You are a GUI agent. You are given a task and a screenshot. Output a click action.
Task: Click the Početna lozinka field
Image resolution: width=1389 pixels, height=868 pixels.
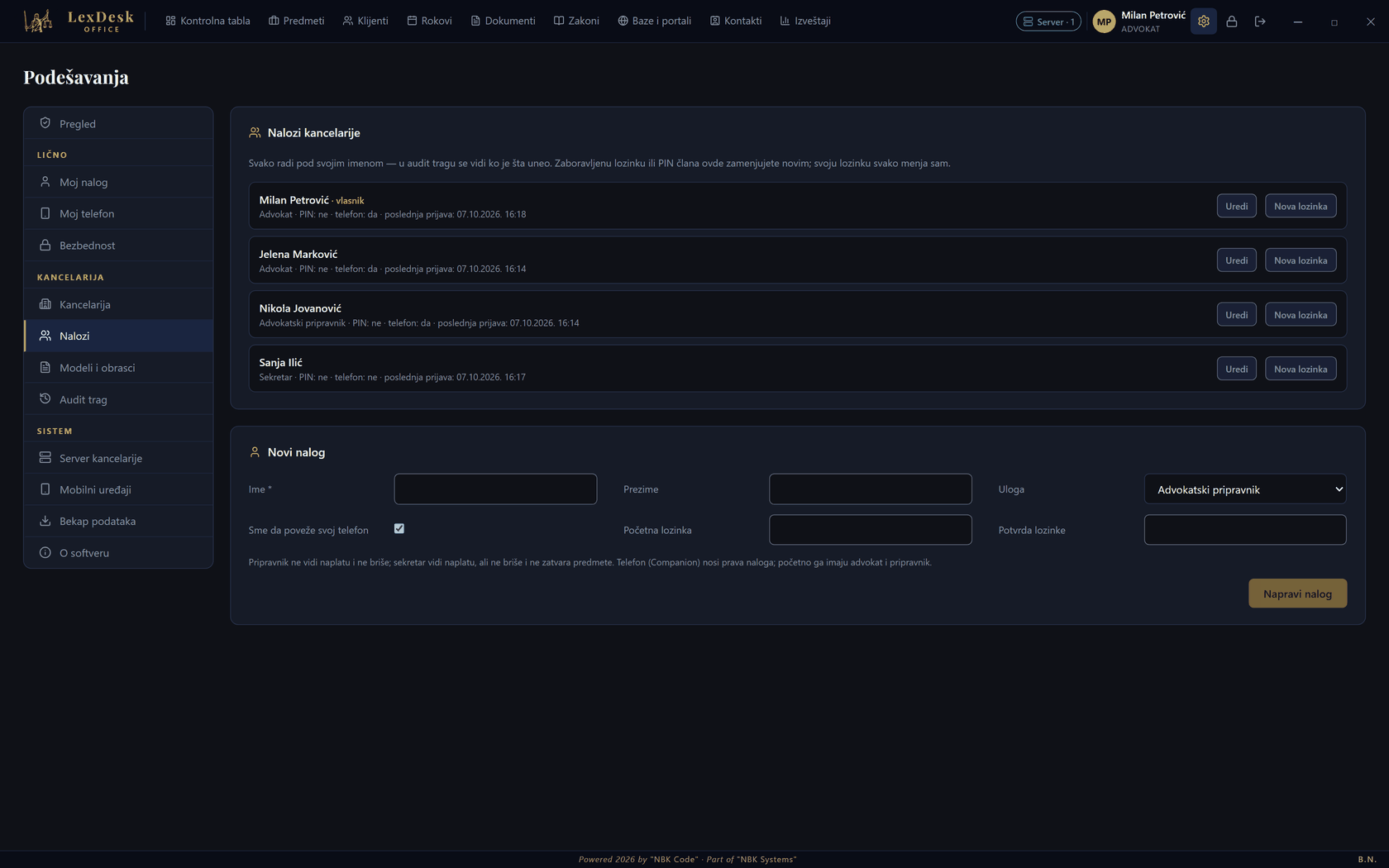[871, 530]
